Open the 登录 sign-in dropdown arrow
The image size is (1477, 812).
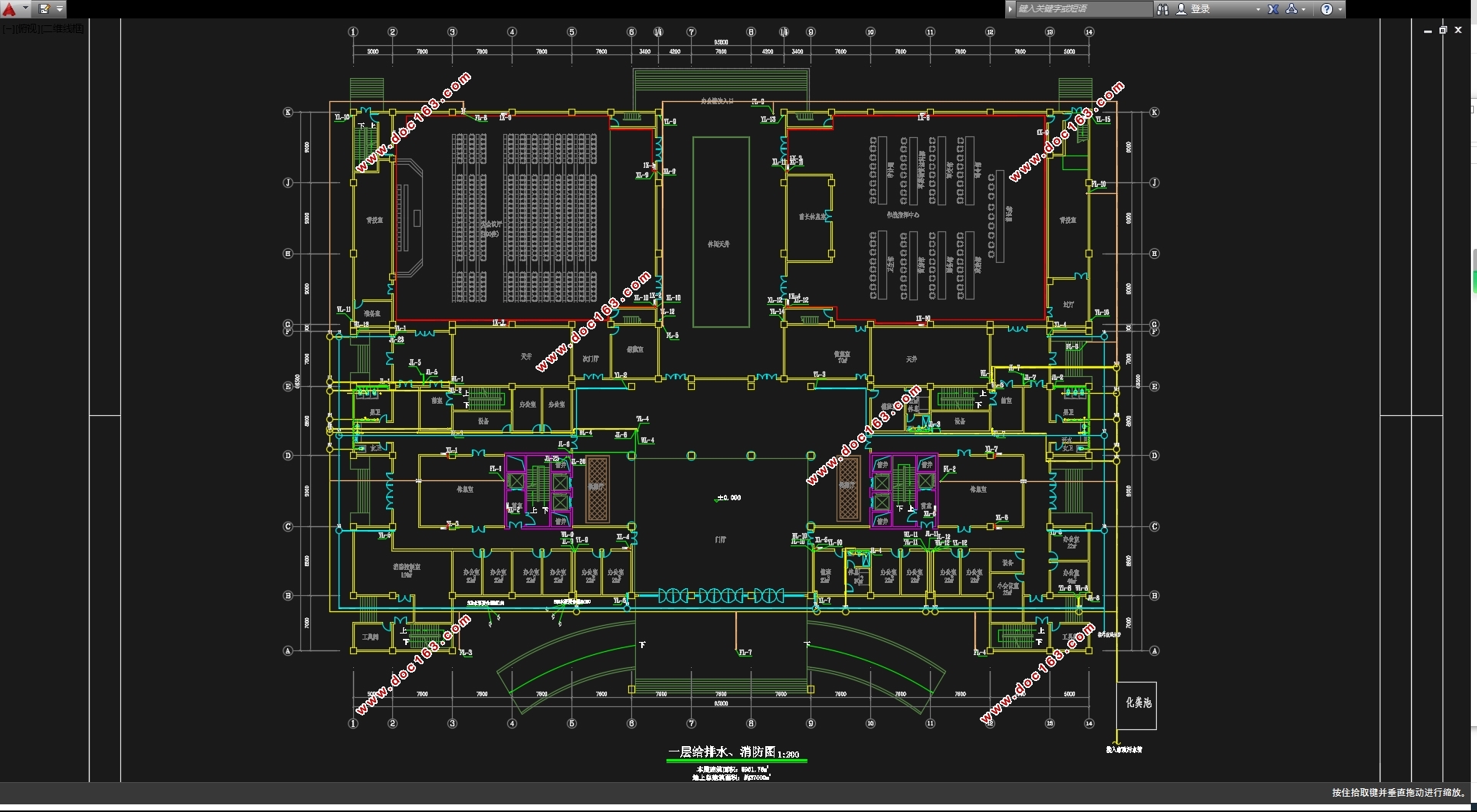pos(1258,9)
